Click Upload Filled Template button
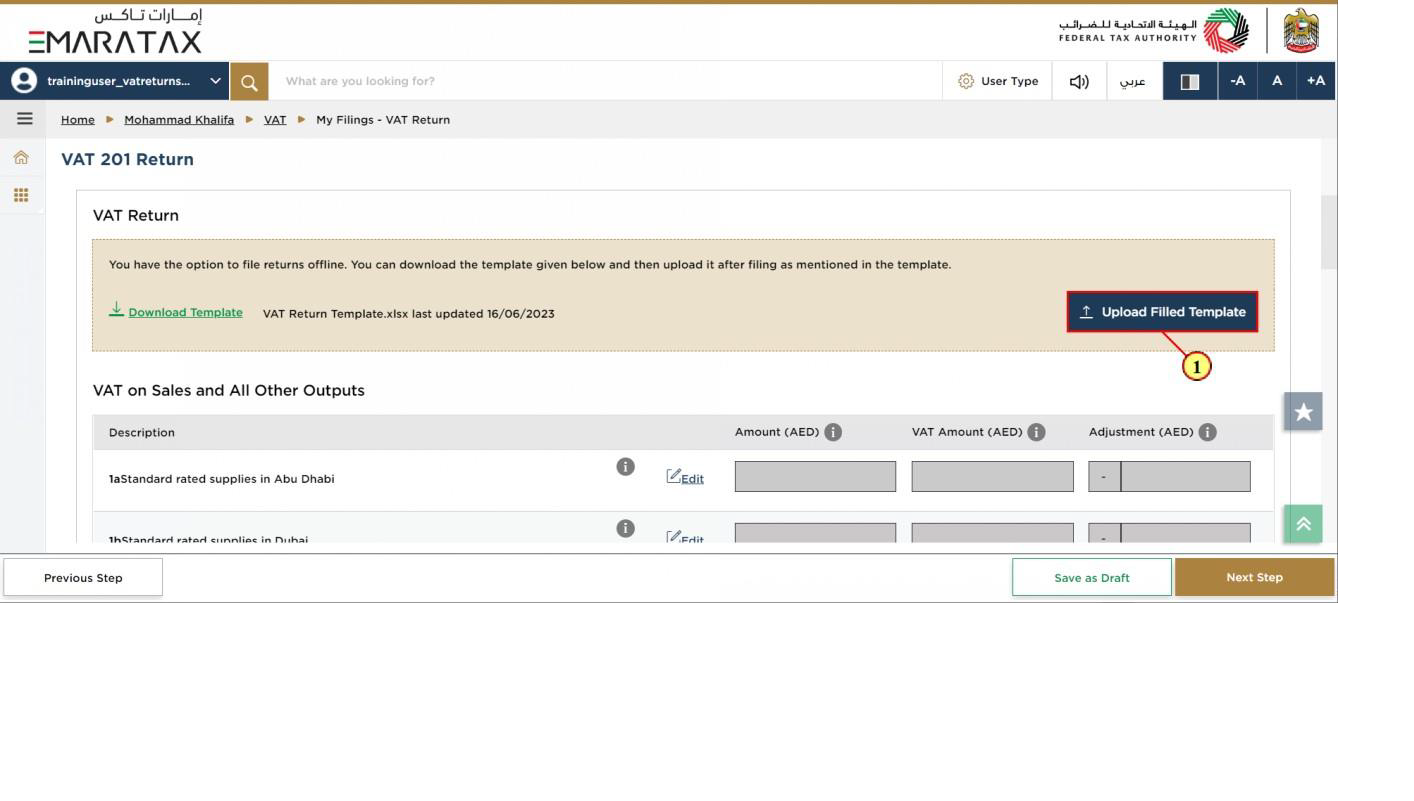 coord(1162,312)
